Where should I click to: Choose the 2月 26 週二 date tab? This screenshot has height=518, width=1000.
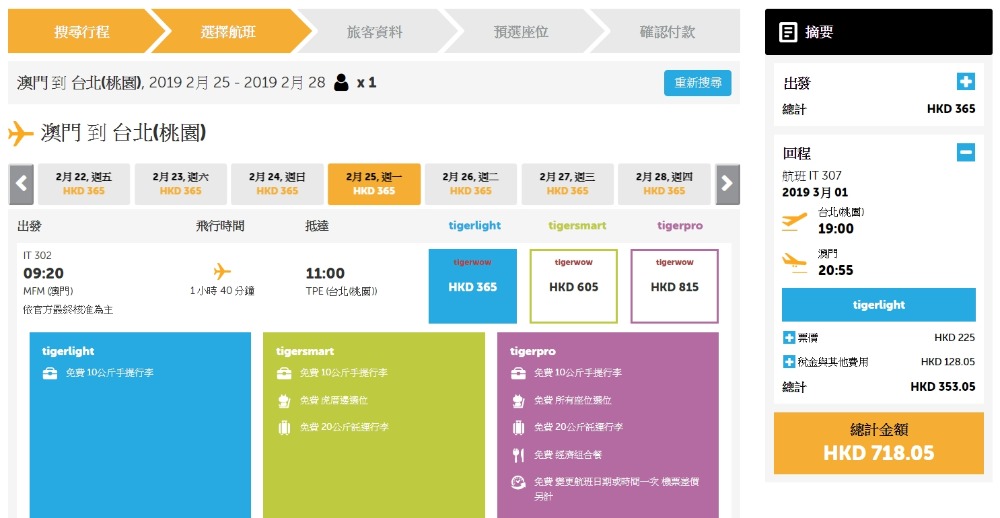tap(471, 184)
